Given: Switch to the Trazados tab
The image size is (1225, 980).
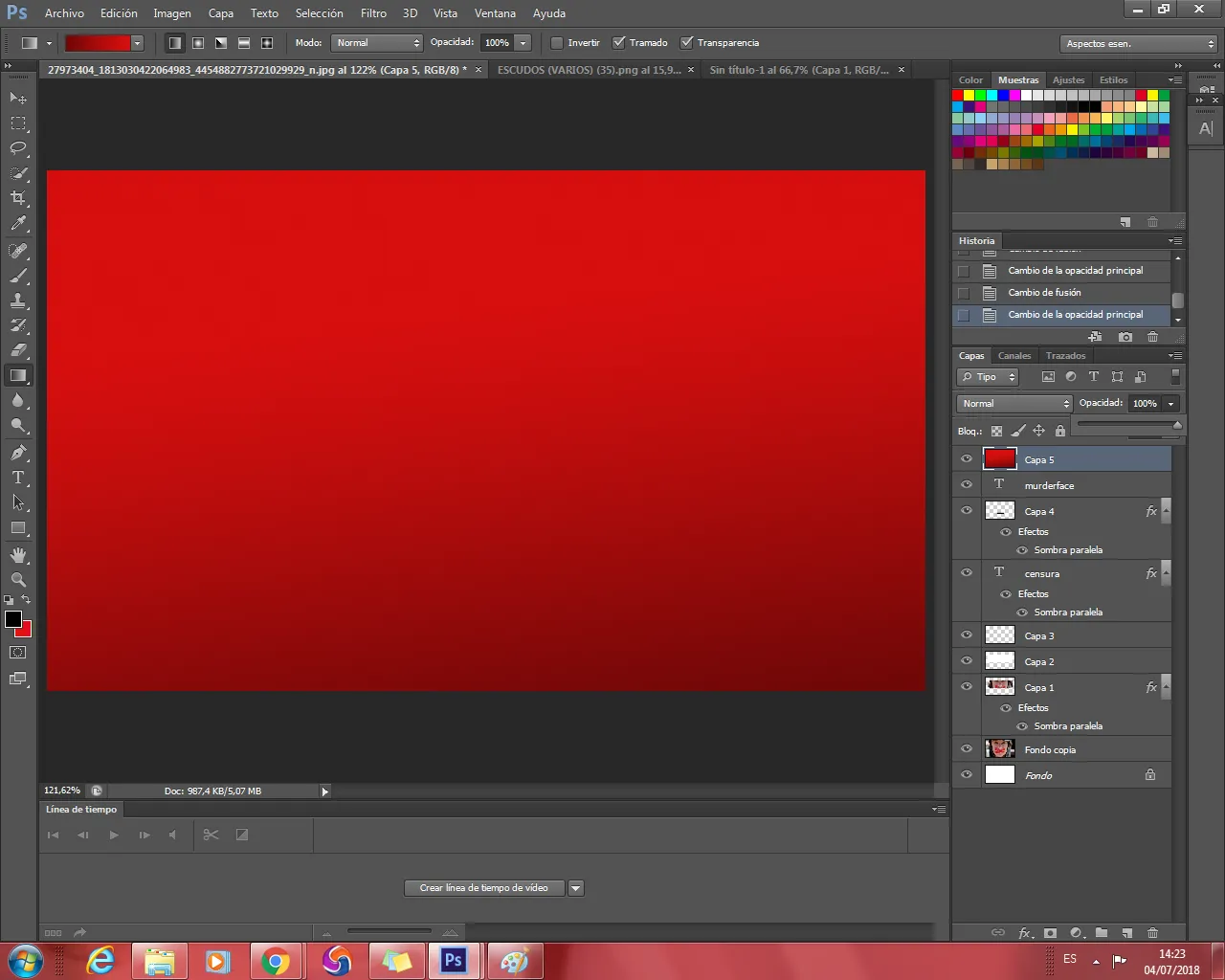Looking at the screenshot, I should click(x=1065, y=356).
